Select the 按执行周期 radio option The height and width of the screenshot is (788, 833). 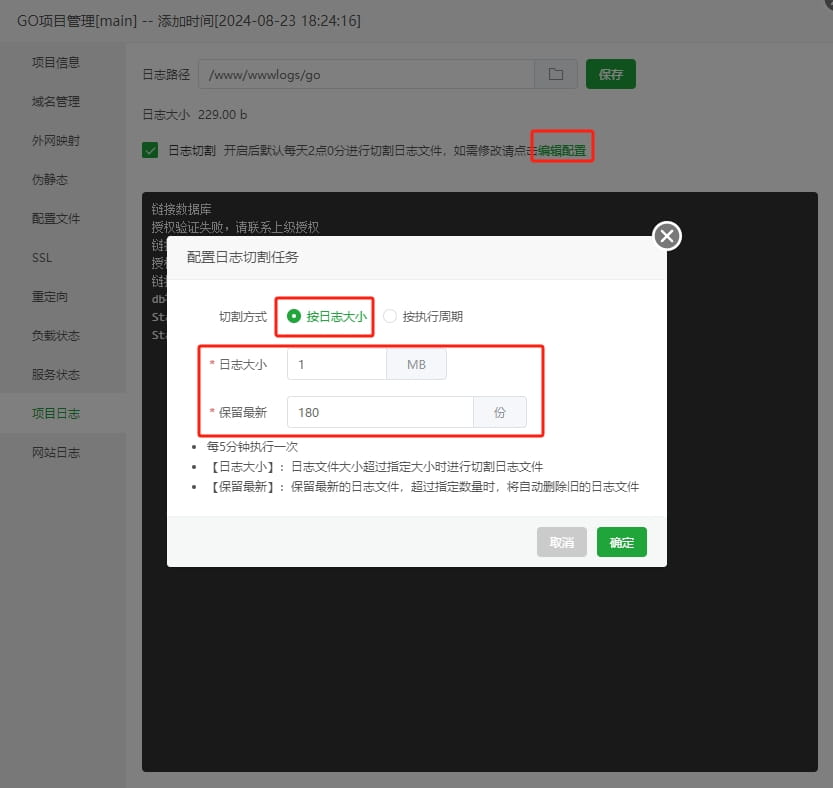[x=391, y=317]
